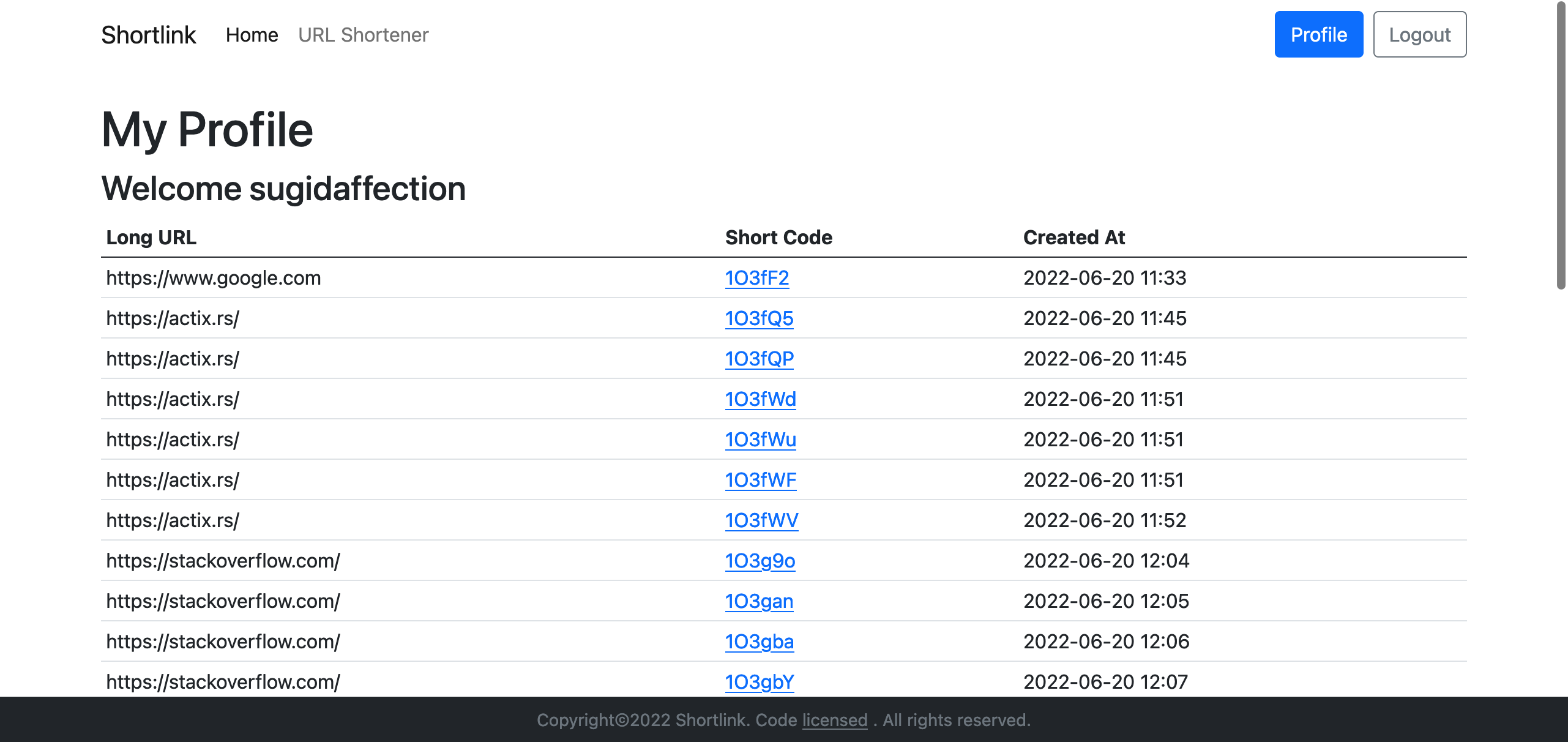The width and height of the screenshot is (1568, 742).
Task: Open short code link 1O3fF2
Action: [x=756, y=277]
